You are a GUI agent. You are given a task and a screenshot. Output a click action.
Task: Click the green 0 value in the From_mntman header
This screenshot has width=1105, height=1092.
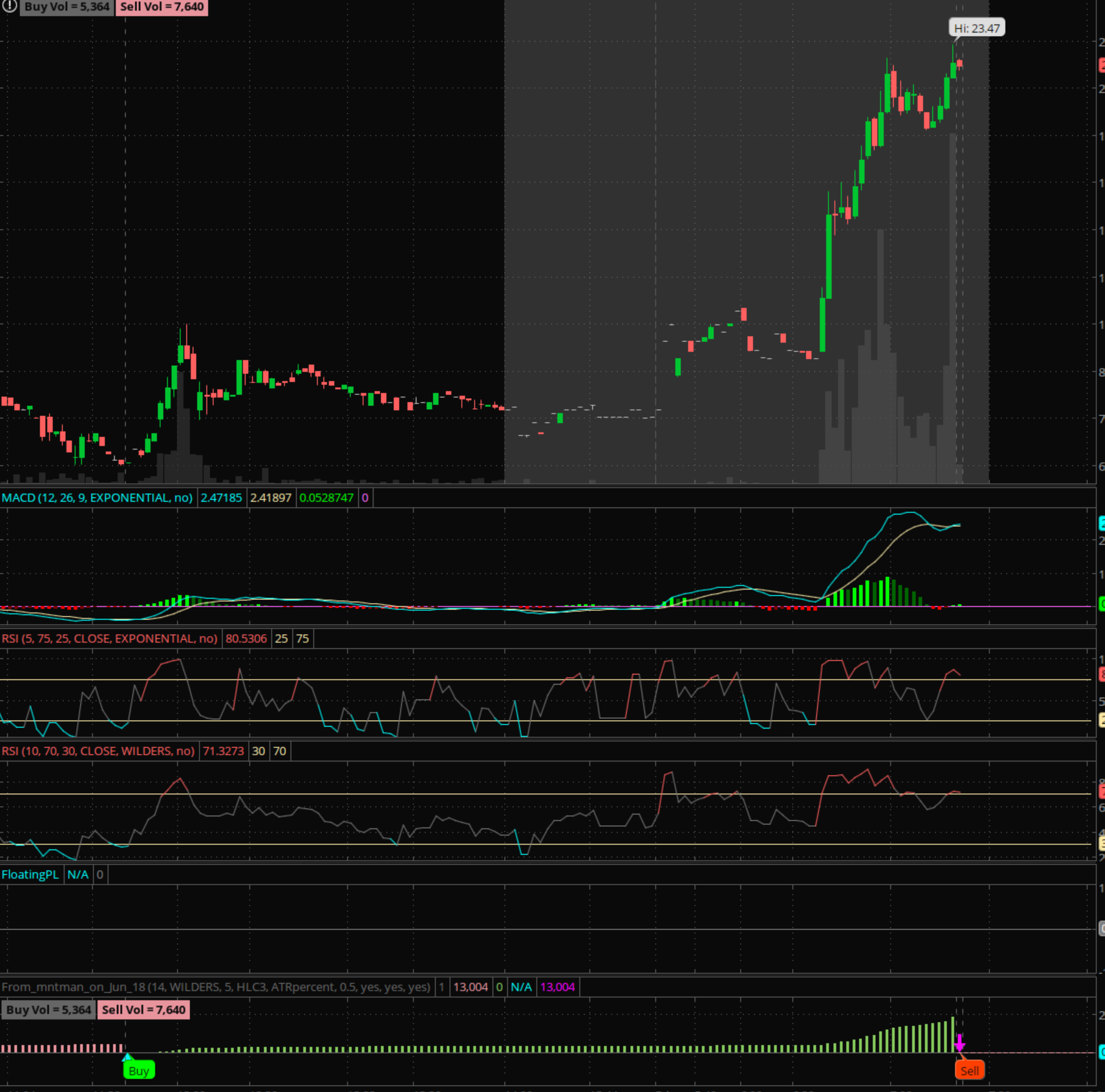(499, 987)
